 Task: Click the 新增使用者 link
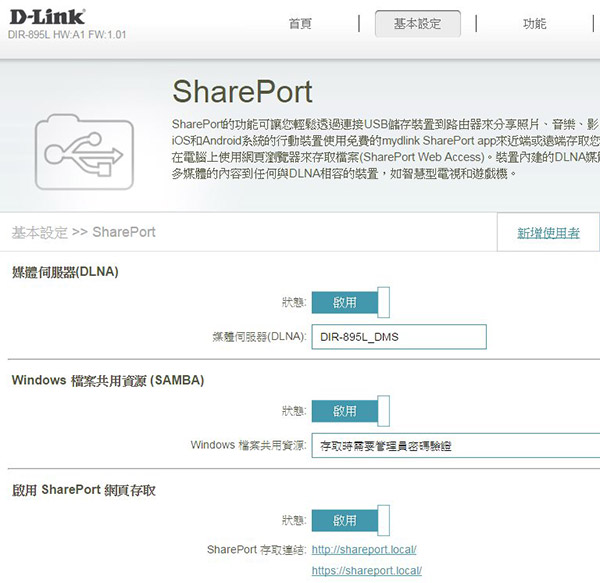[548, 233]
